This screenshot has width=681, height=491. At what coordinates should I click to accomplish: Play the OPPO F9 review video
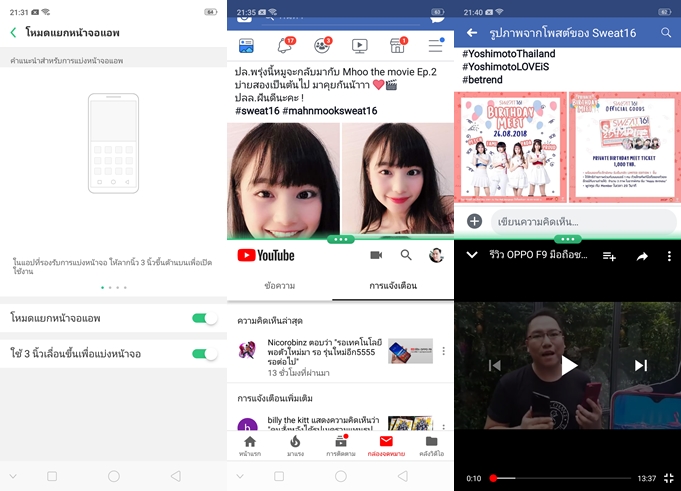[568, 366]
